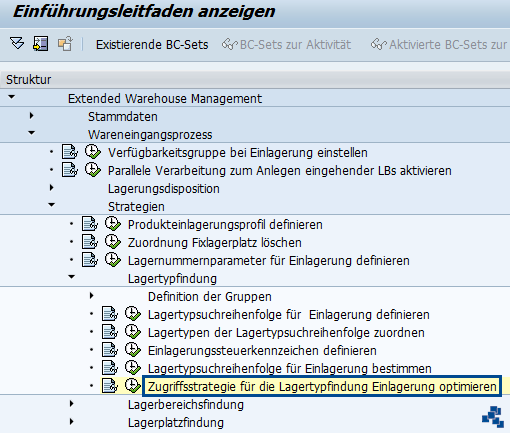Execute activity icon for Einlagerungssteuerkennzeichen definieren
Image resolution: width=510 pixels, height=433 pixels.
pyautogui.click(x=133, y=350)
